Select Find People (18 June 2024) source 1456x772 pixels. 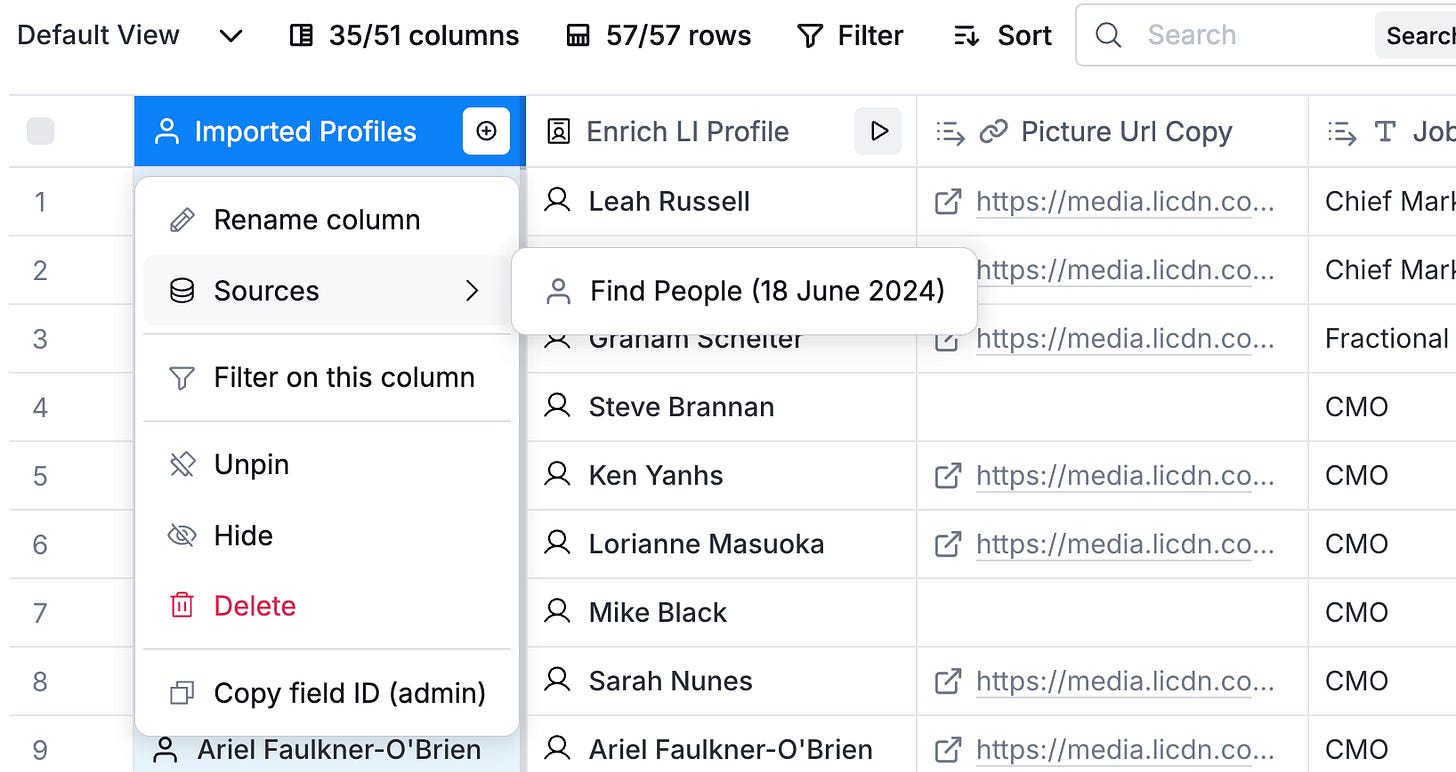click(x=766, y=291)
